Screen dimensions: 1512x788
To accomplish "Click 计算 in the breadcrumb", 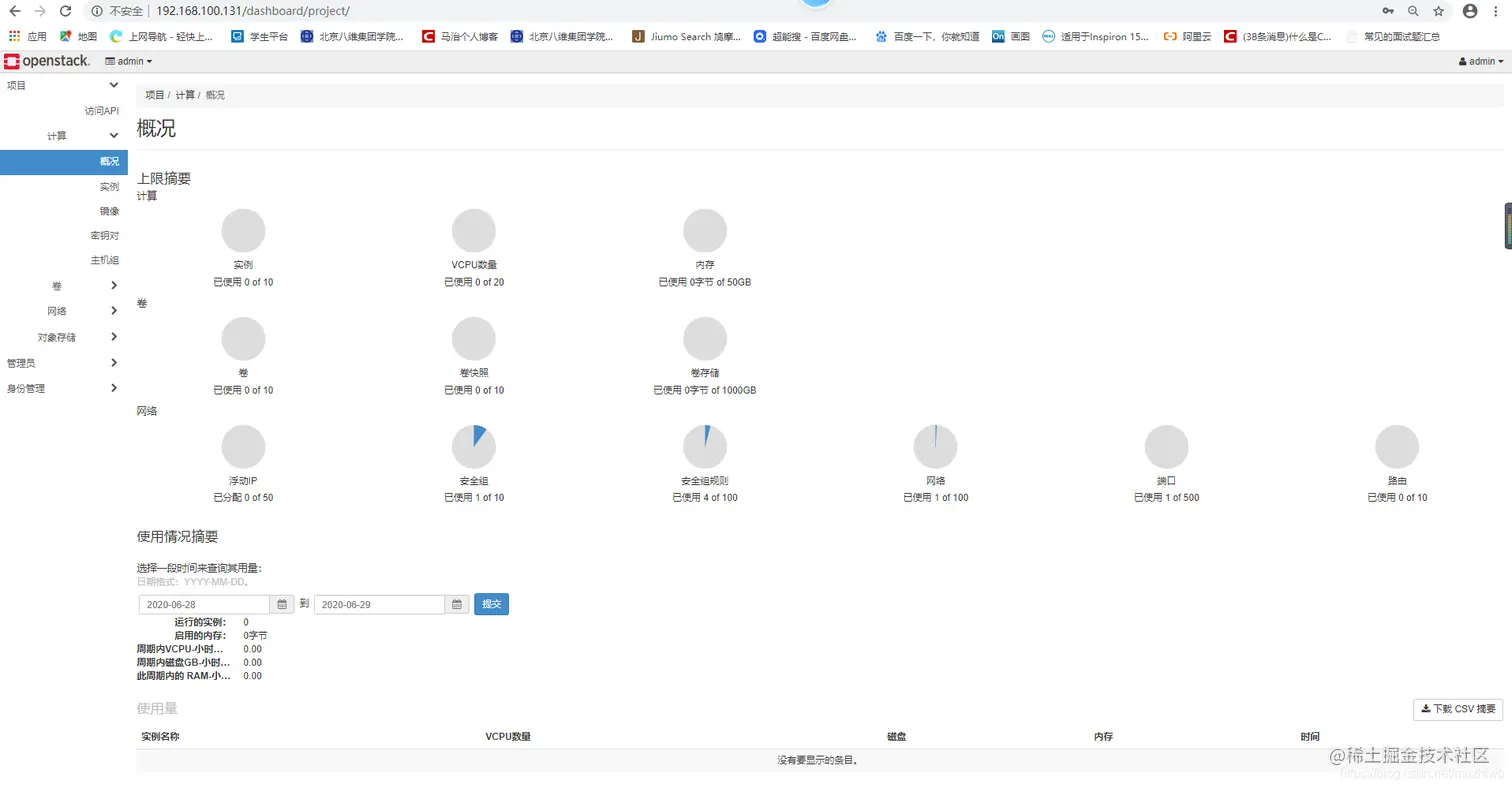I will point(185,95).
